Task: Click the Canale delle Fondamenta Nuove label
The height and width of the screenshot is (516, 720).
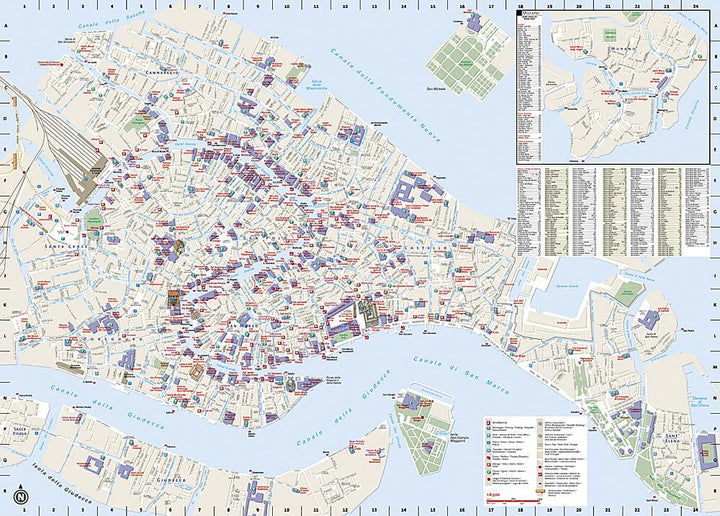Action: [x=385, y=95]
